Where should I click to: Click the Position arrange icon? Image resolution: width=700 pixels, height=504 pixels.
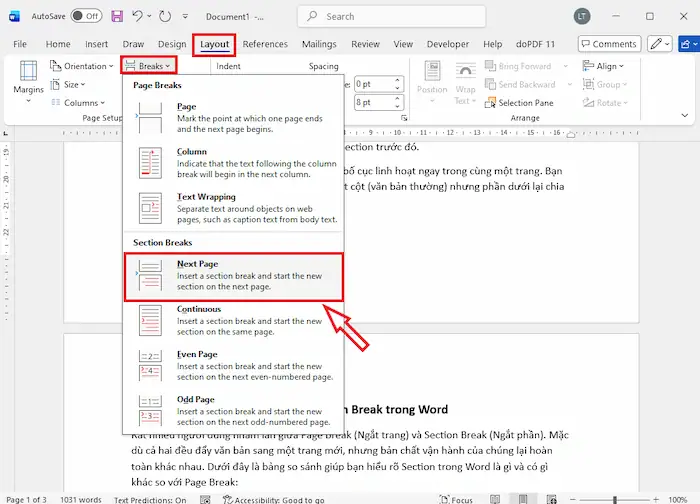432,82
